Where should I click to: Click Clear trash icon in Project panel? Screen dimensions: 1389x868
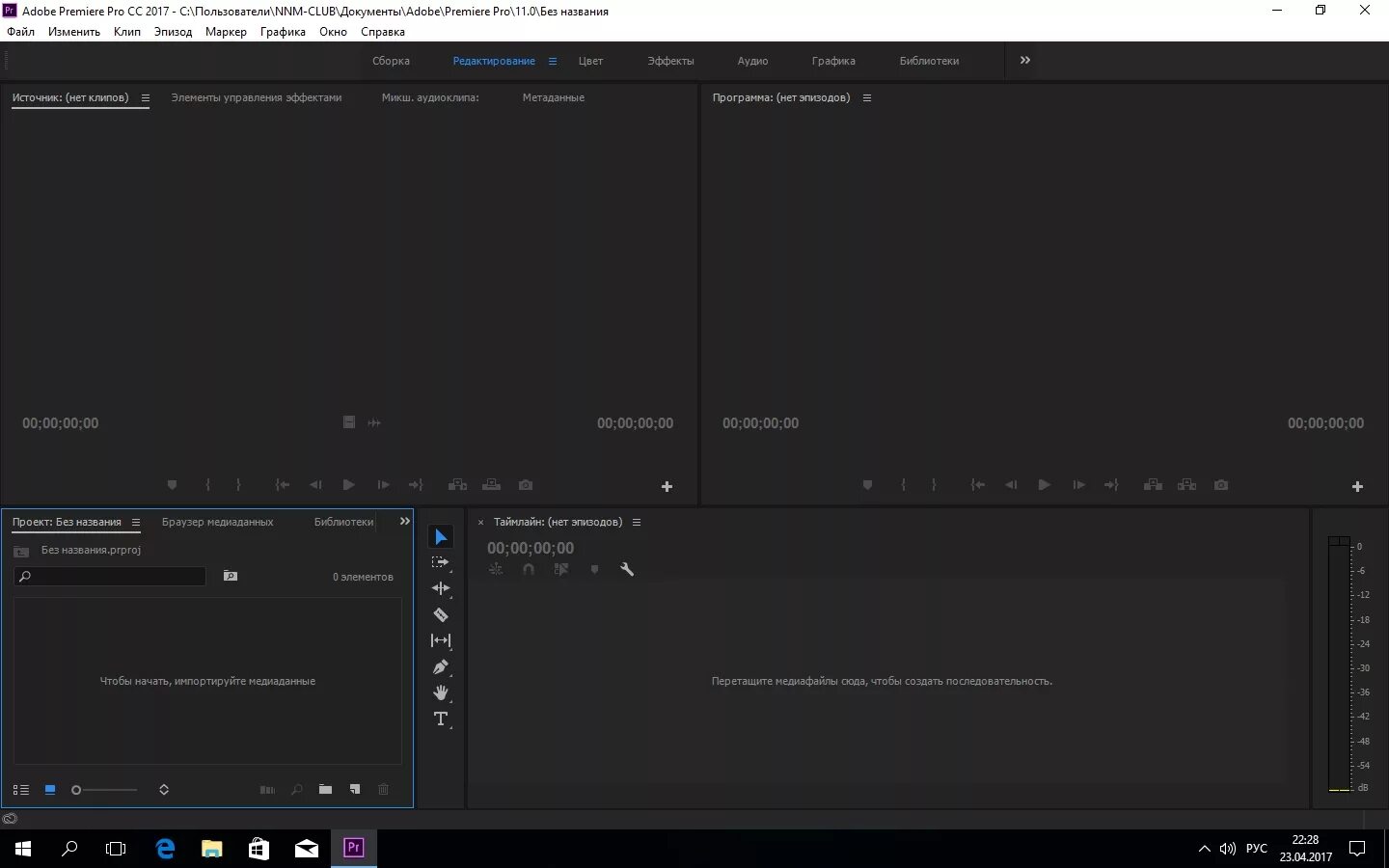point(383,790)
